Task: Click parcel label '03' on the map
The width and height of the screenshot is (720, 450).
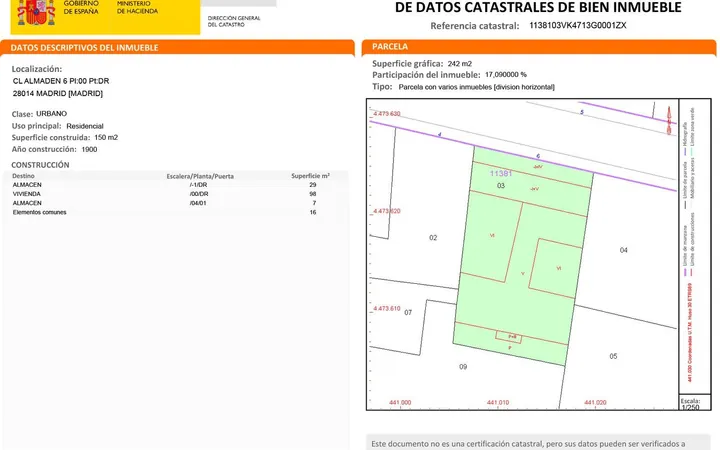Action: pyautogui.click(x=501, y=186)
